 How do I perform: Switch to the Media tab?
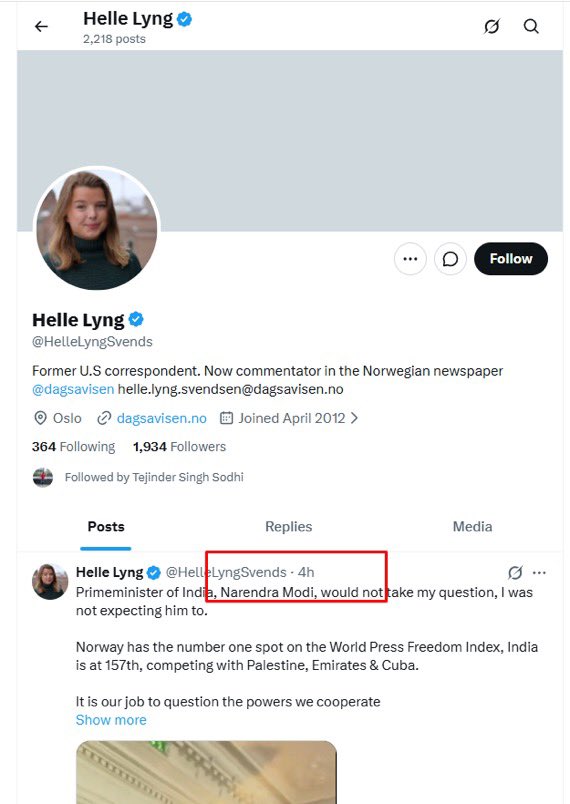472,527
